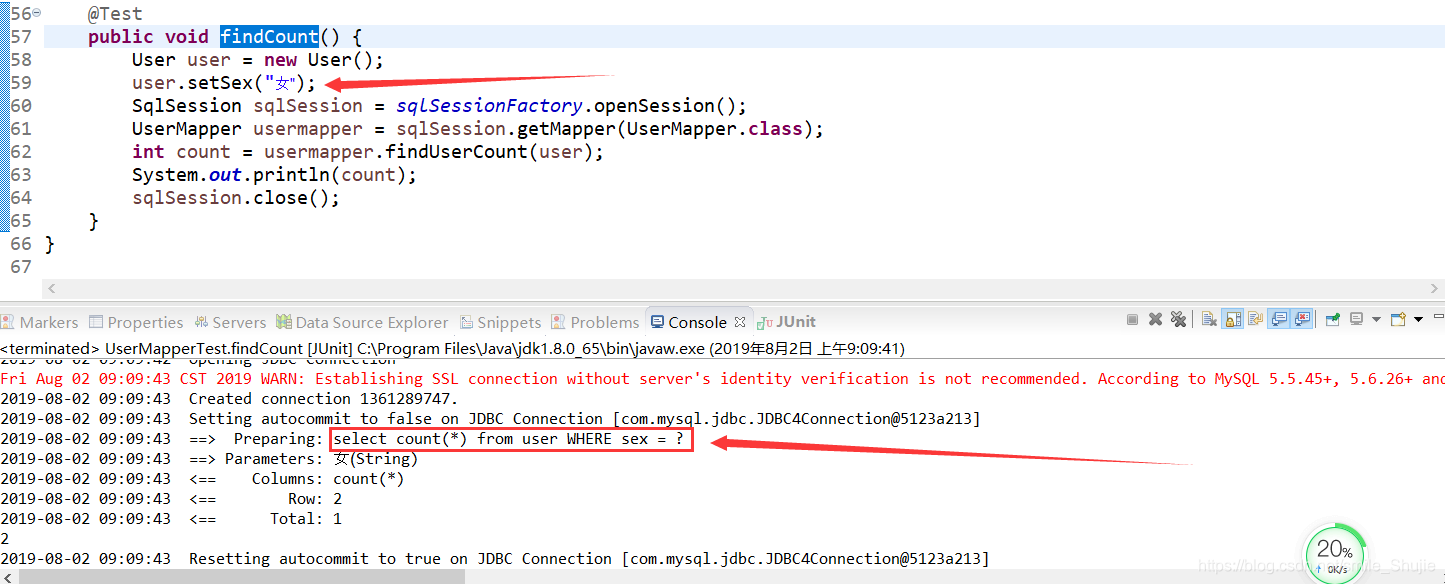Click the editor horizontal scrollbar left arrow
1445x584 pixels.
click(52, 289)
